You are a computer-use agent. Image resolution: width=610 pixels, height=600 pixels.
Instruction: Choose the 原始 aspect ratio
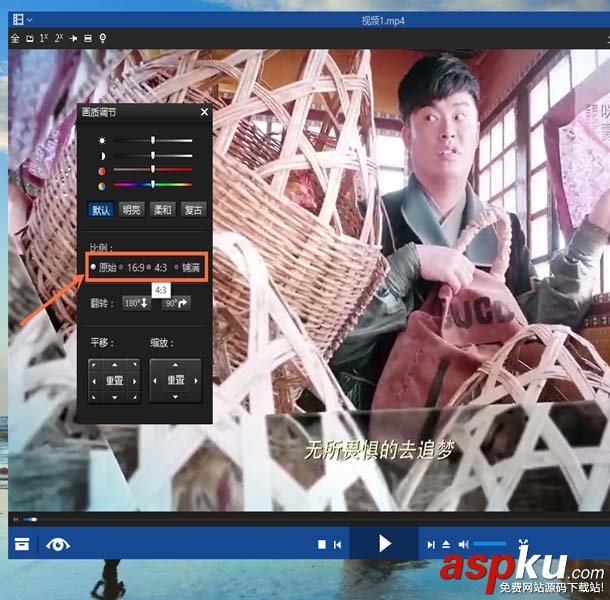coord(103,267)
